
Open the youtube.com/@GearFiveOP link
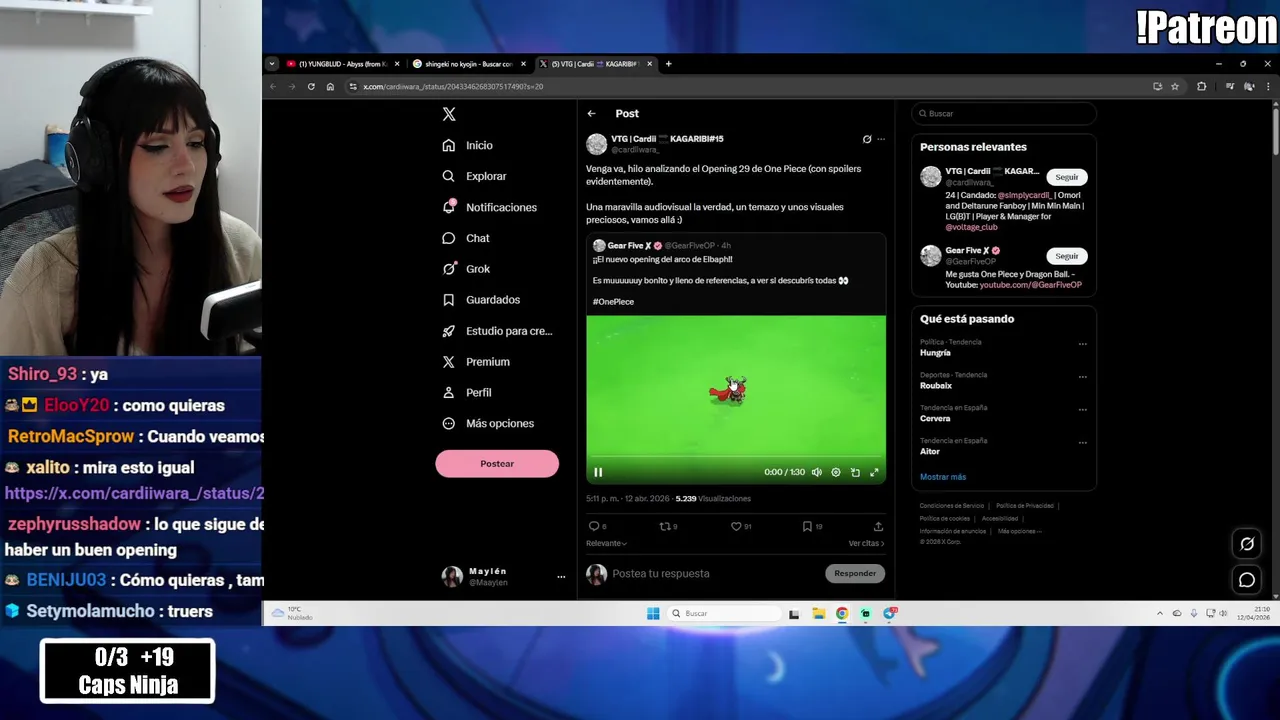[1030, 285]
